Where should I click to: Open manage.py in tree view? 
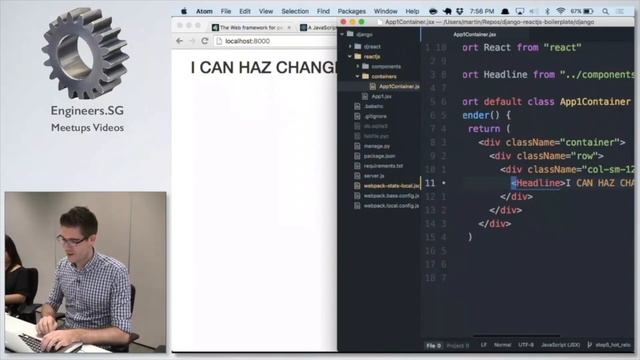pyautogui.click(x=377, y=146)
